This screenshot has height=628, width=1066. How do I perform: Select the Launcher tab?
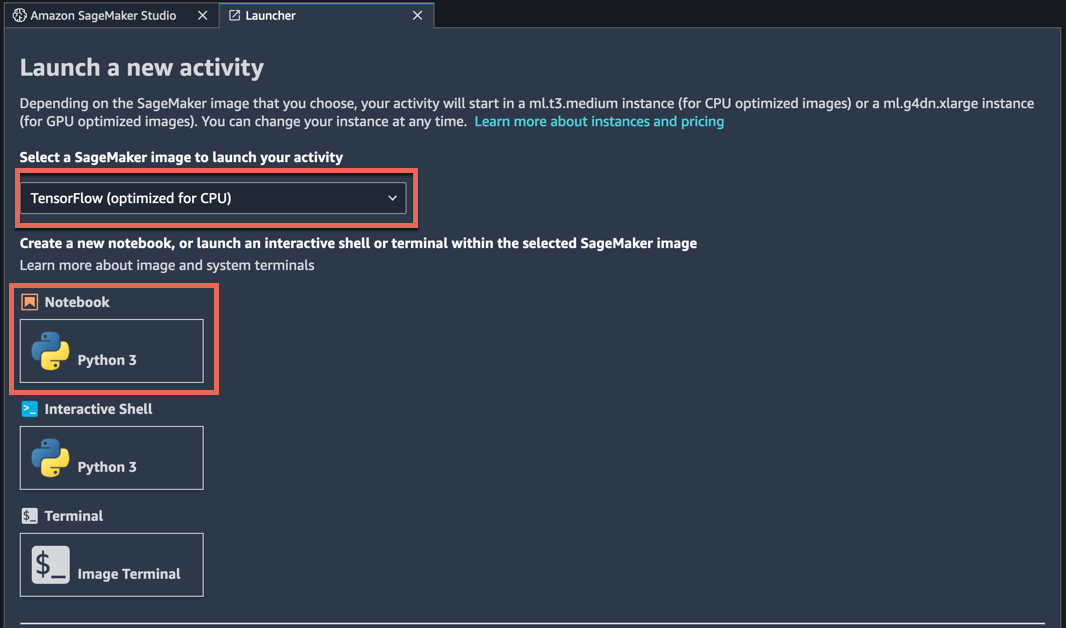[326, 15]
